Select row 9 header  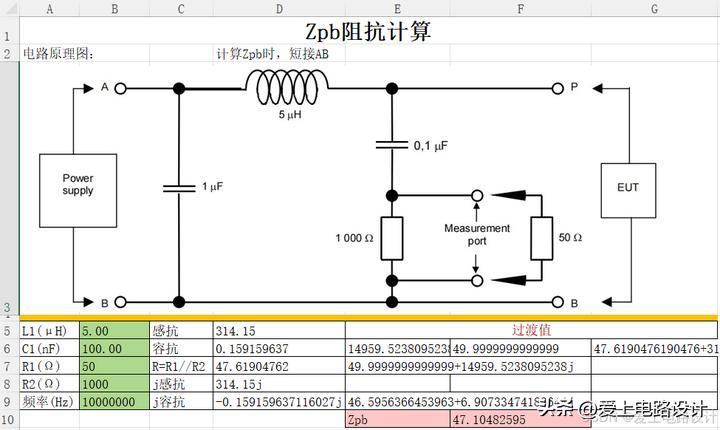pos(9,402)
